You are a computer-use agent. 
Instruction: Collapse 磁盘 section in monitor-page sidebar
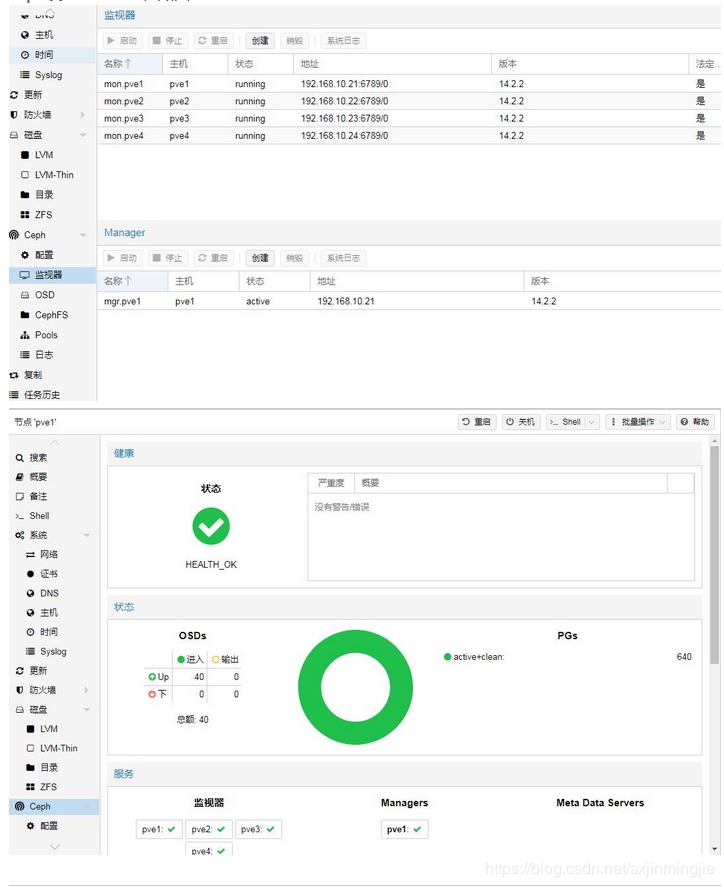[83, 135]
